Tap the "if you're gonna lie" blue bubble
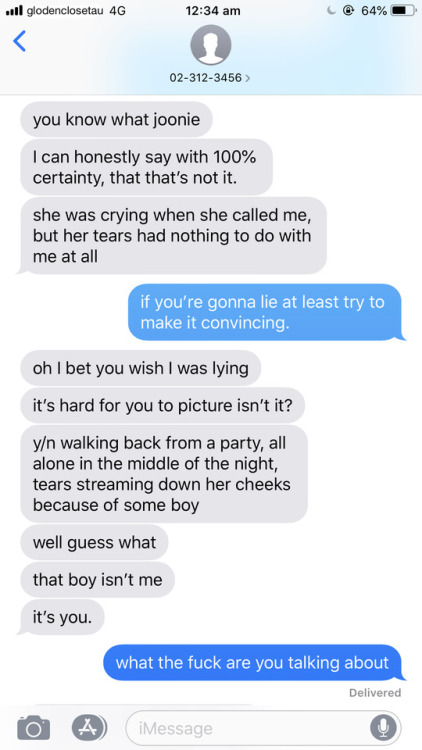This screenshot has height=750, width=422. pyautogui.click(x=264, y=312)
